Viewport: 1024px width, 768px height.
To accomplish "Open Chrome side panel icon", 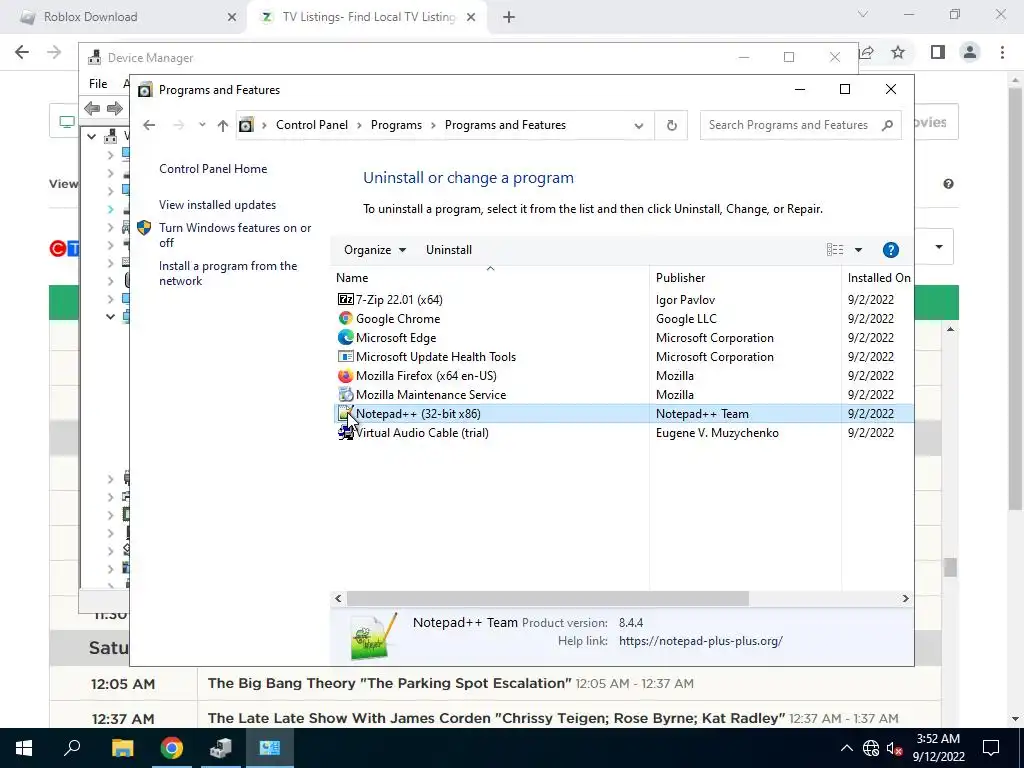I will 937,52.
